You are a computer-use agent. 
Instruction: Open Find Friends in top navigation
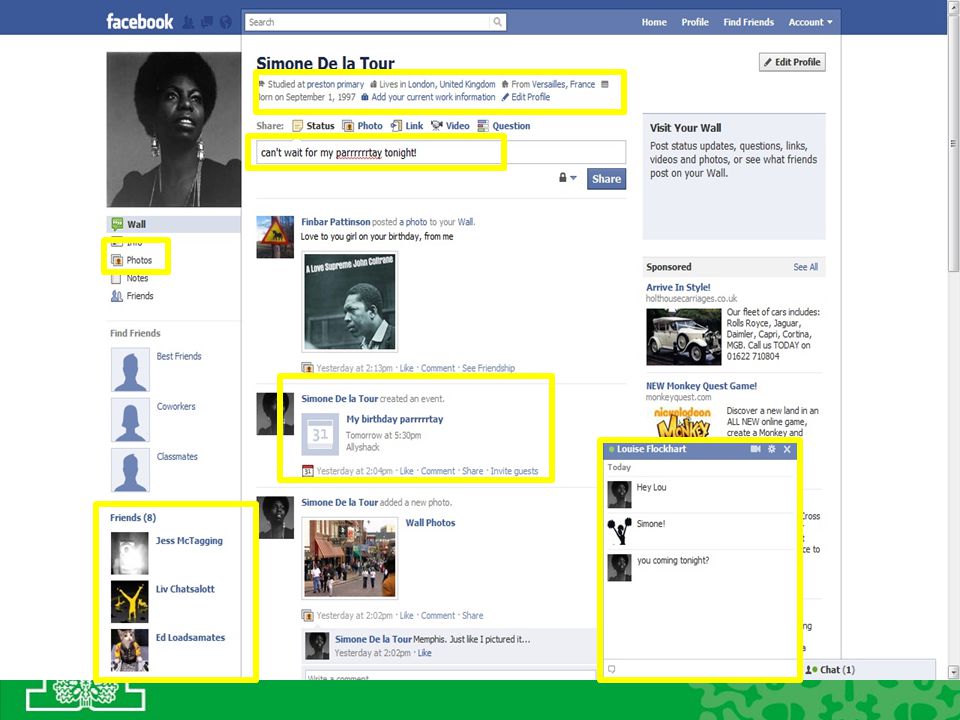click(748, 22)
